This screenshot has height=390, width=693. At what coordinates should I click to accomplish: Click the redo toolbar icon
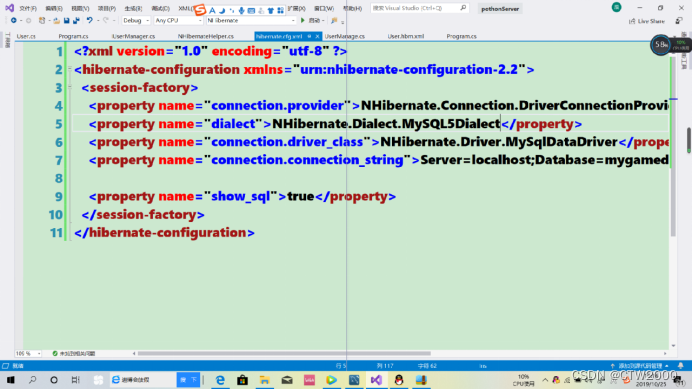coord(106,20)
